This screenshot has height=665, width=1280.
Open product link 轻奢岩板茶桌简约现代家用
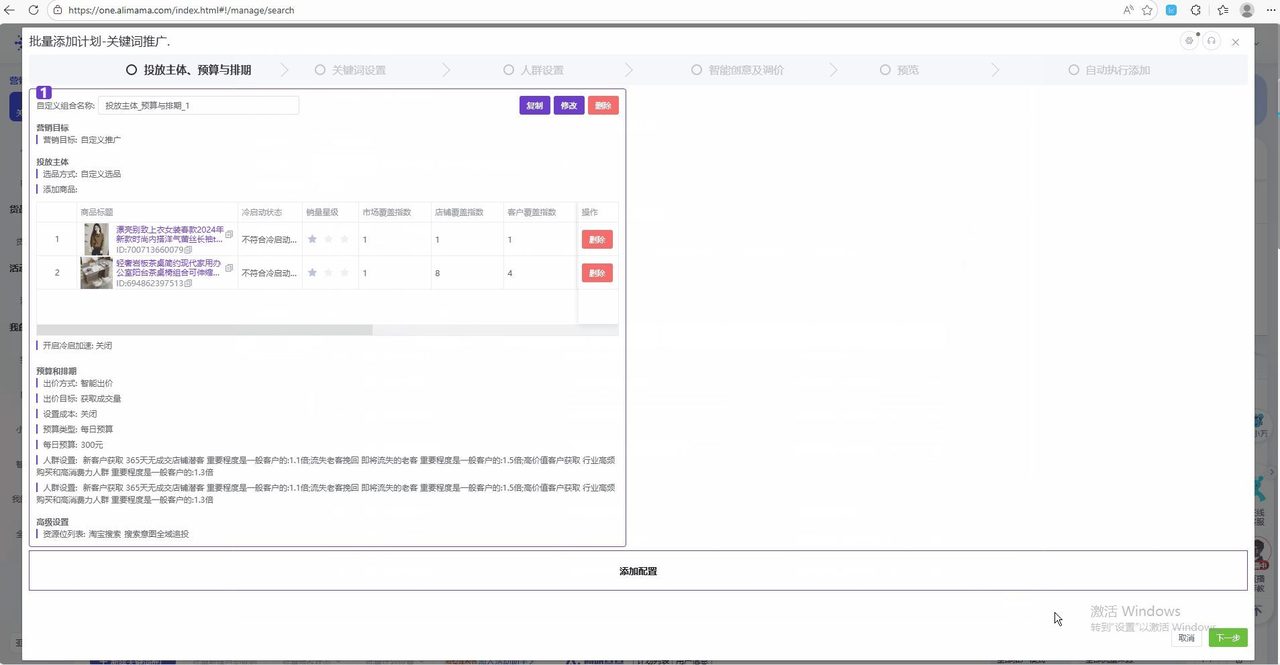[170, 267]
